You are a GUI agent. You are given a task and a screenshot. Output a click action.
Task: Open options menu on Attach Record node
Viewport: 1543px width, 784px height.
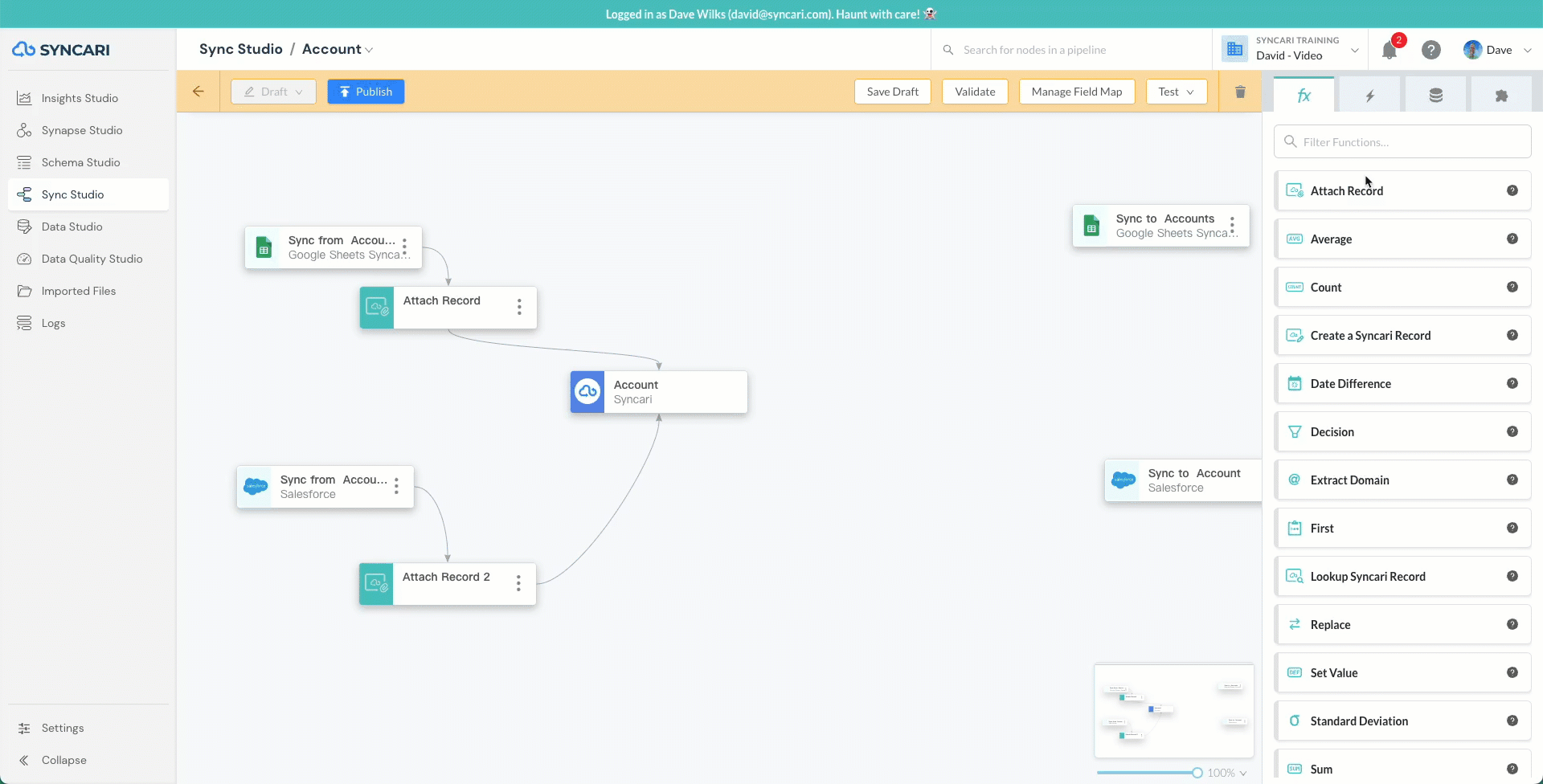[x=519, y=307]
